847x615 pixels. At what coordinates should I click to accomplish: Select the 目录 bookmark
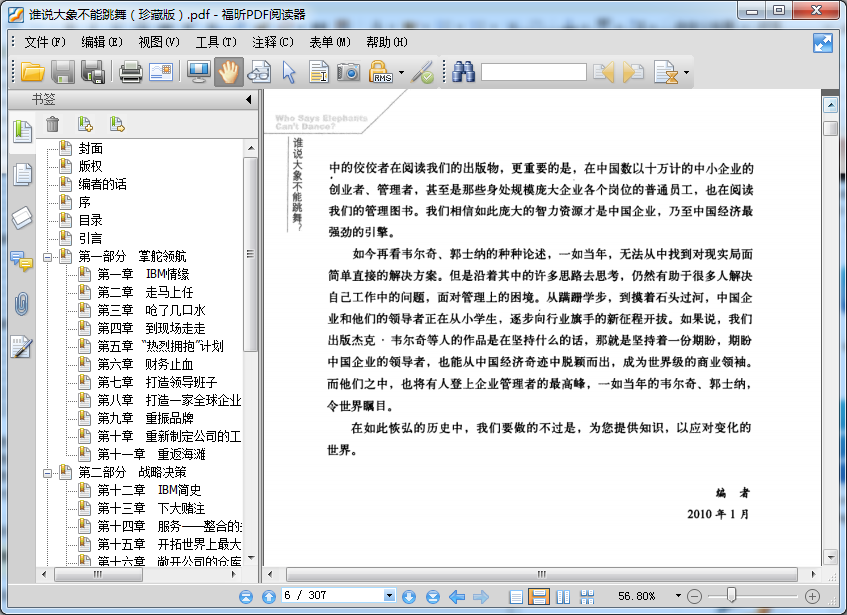pos(90,220)
